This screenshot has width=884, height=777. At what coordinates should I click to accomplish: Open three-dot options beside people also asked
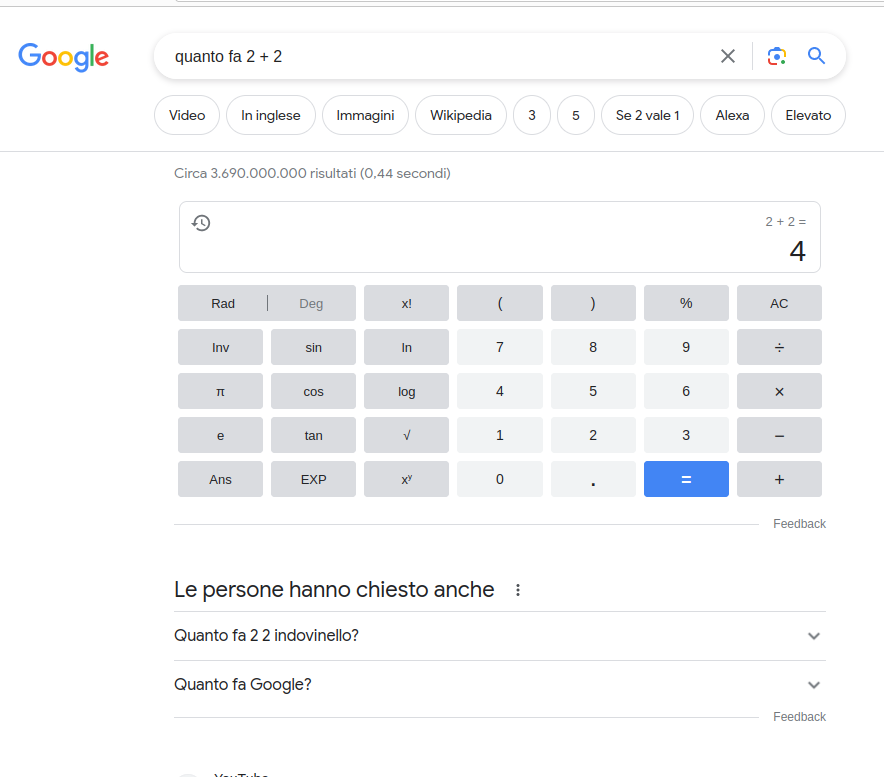[518, 590]
